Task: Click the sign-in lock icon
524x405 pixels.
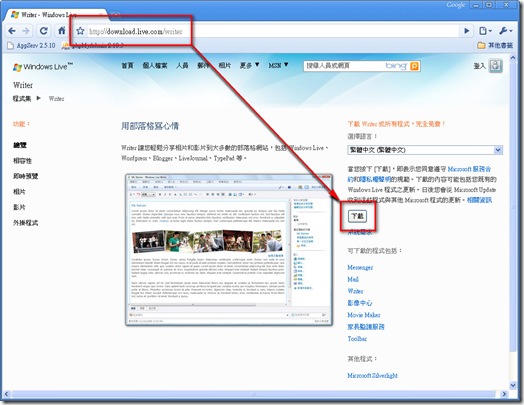Action: [x=495, y=65]
